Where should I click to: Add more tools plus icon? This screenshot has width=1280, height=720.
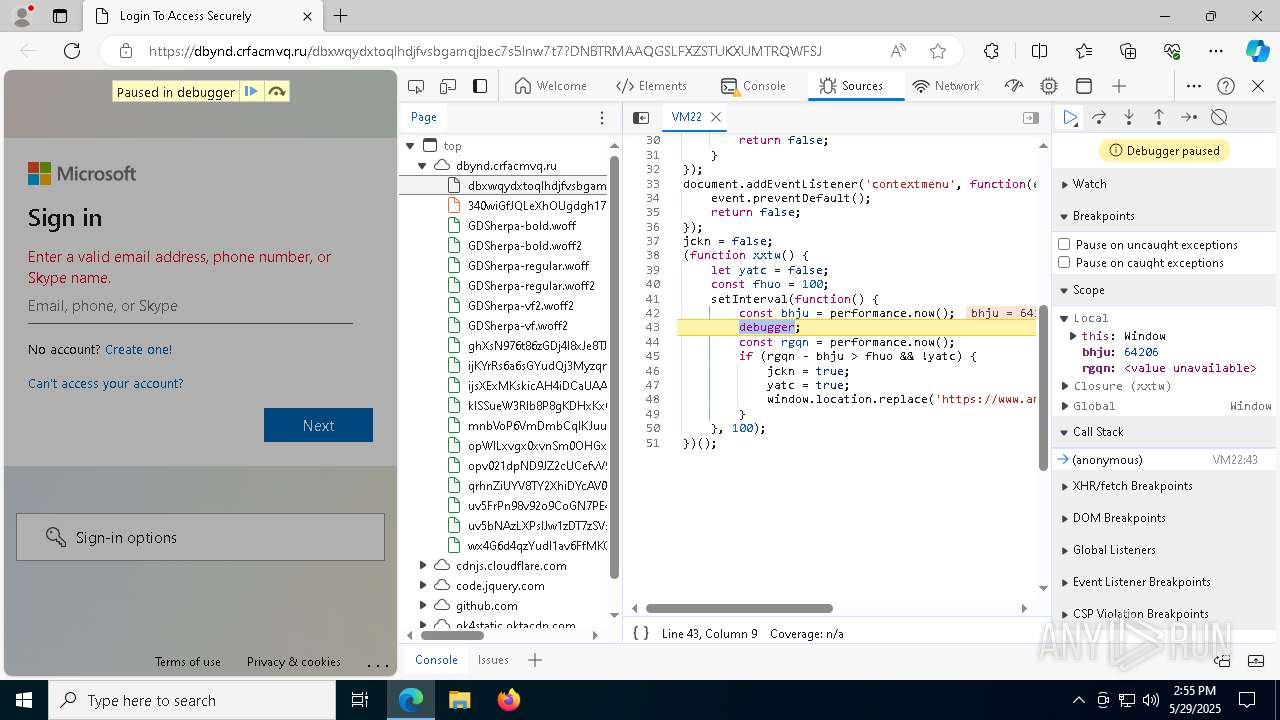coord(1119,86)
